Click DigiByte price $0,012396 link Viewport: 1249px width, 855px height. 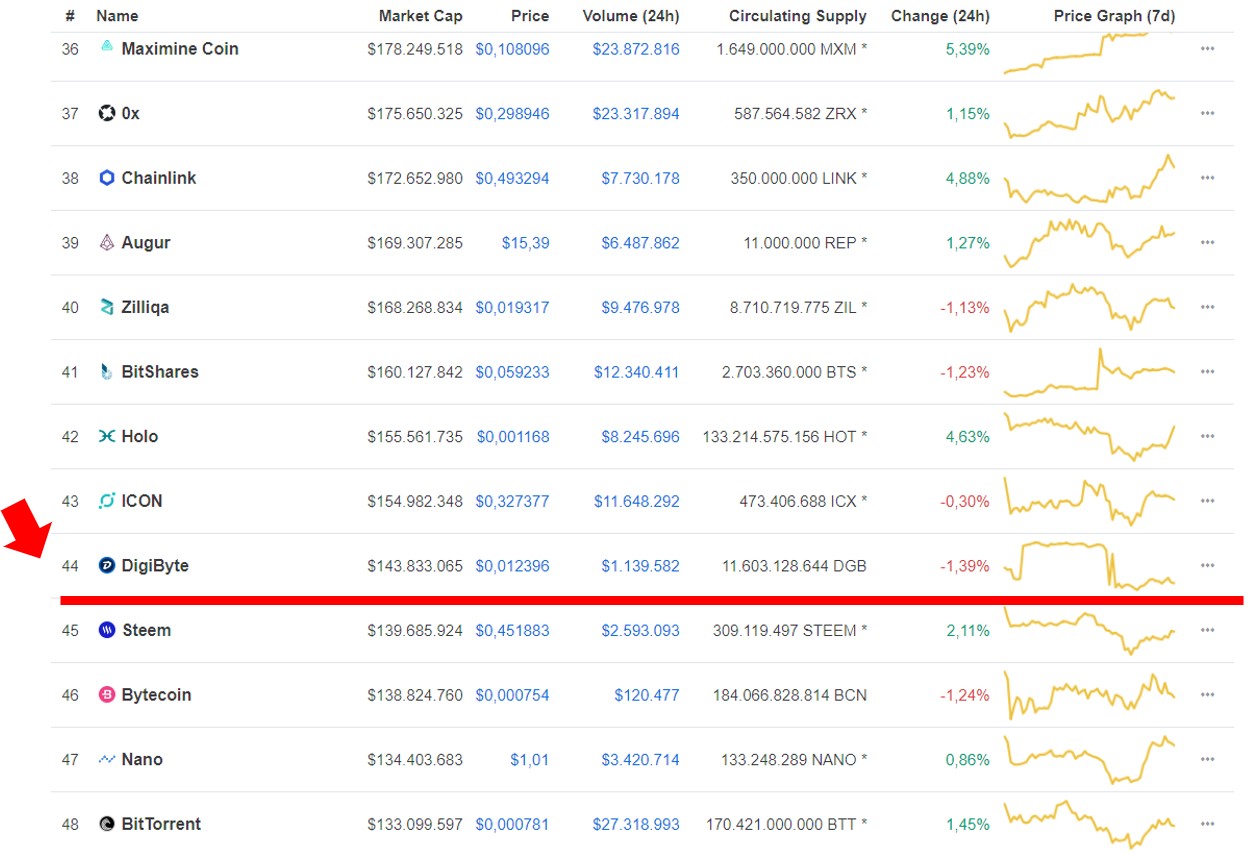[x=512, y=566]
